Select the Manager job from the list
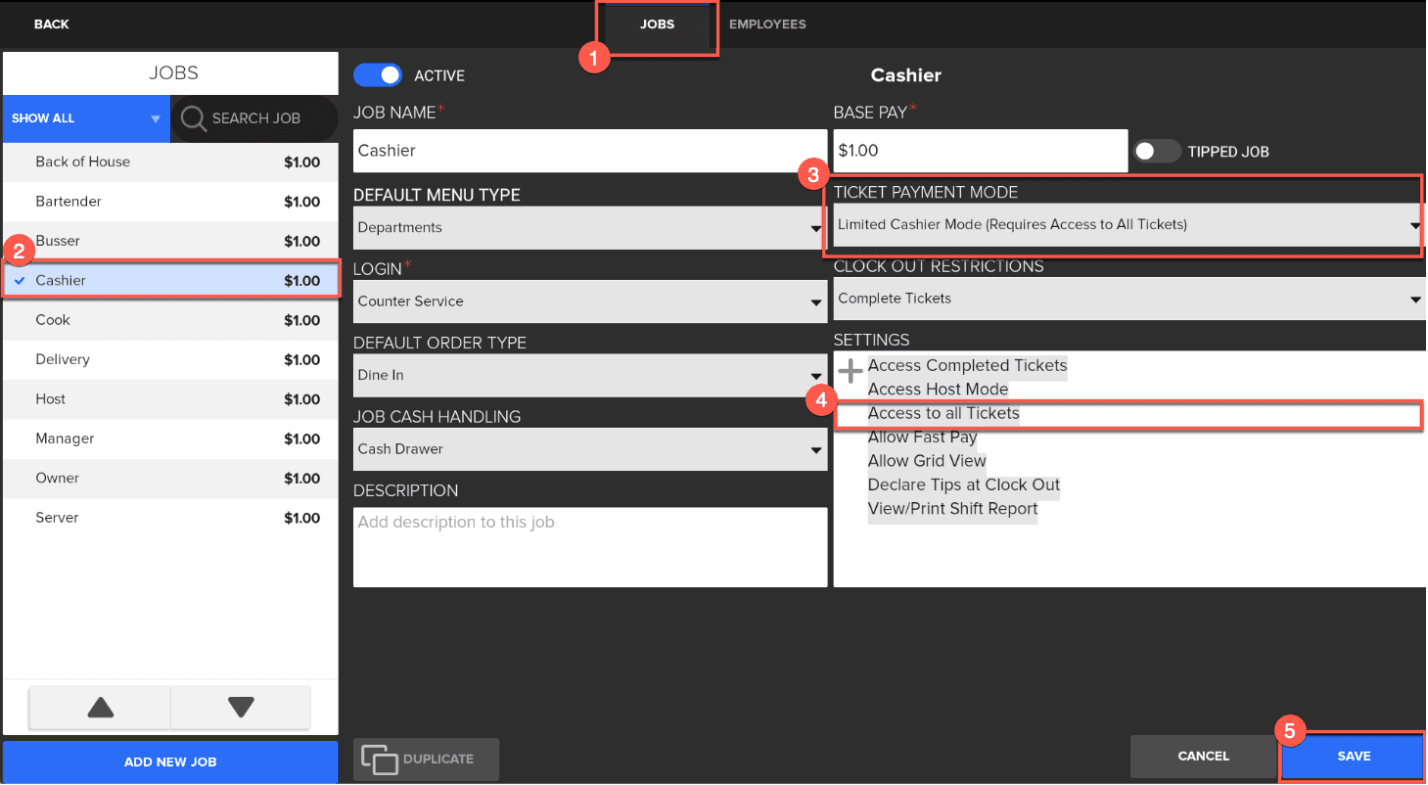1428x785 pixels. coord(170,438)
